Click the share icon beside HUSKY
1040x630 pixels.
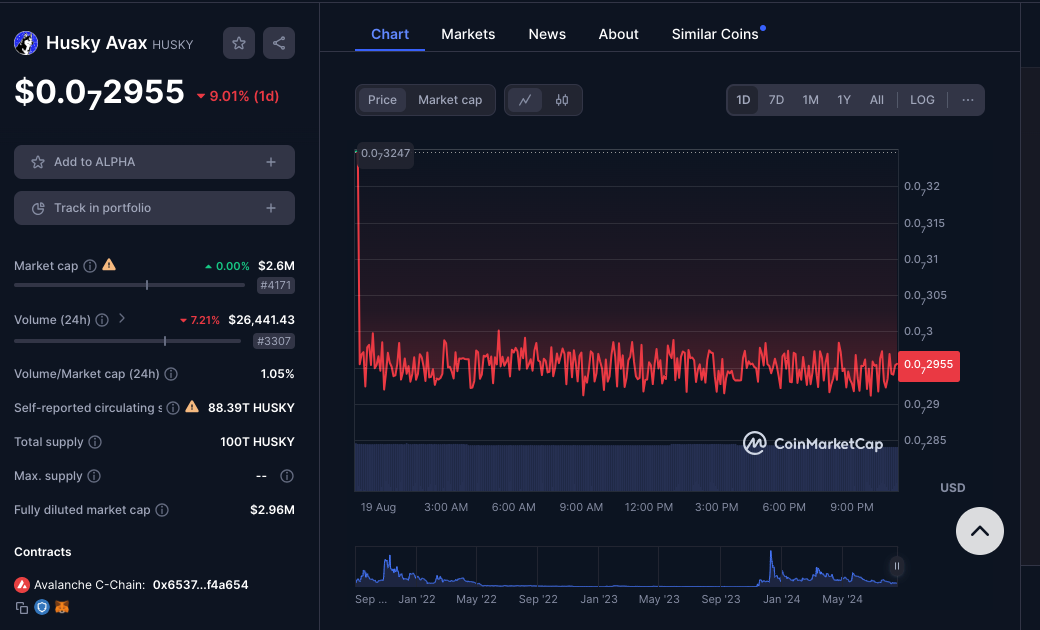point(279,43)
